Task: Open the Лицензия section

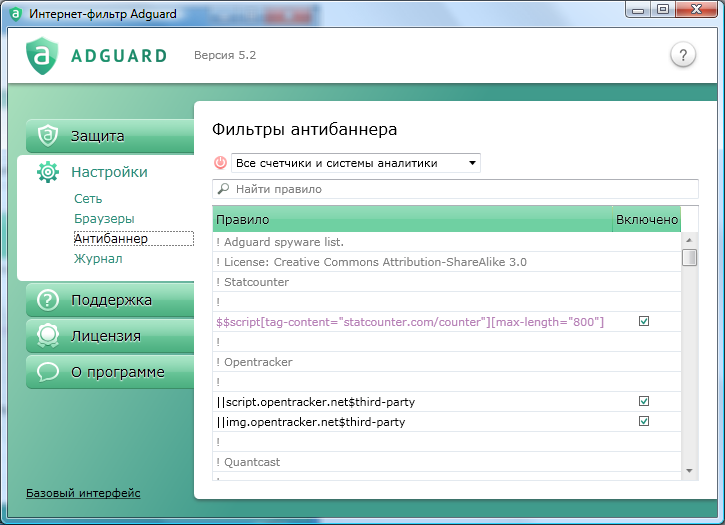Action: [x=110, y=336]
